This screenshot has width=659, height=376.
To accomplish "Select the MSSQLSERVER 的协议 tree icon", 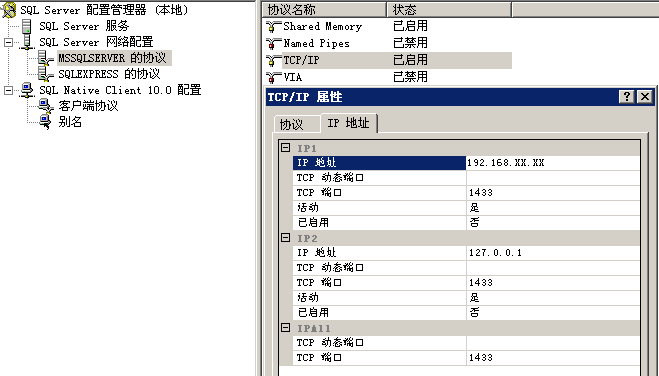I will (45, 58).
